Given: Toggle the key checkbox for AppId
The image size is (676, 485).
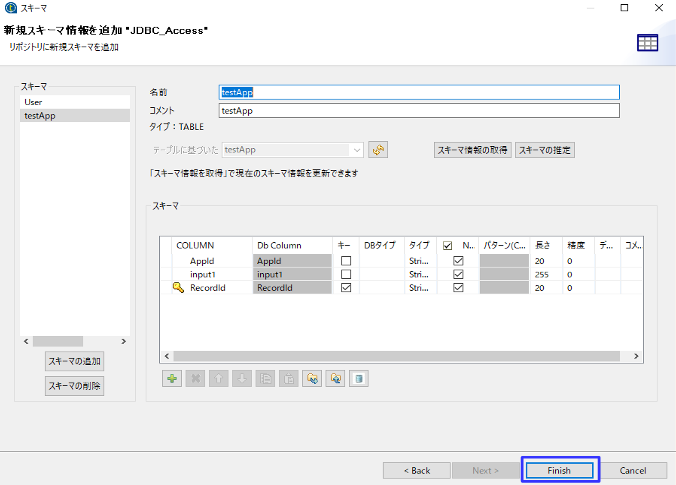Looking at the screenshot, I should click(346, 261).
